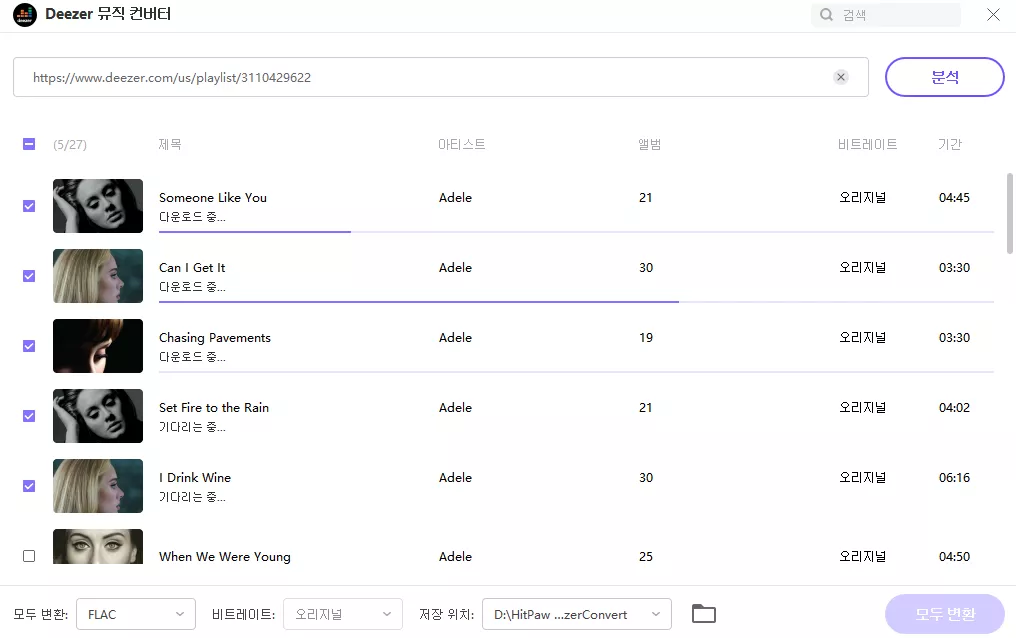Click the 04:50 duration value
1016x638 pixels.
954,556
